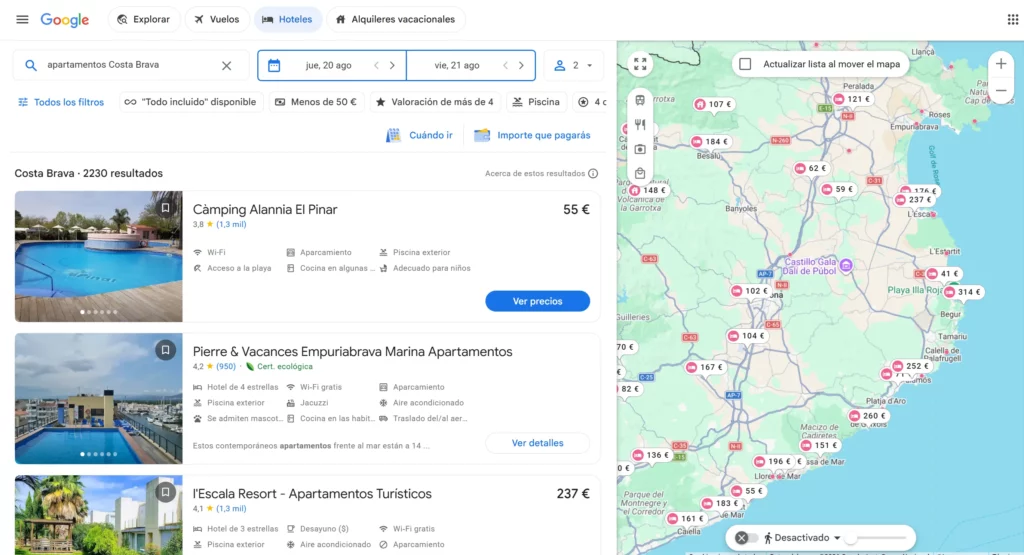Viewport: 1024px width, 555px height.
Task: Click Ver precios for Càmping Alannia
Action: tap(537, 301)
